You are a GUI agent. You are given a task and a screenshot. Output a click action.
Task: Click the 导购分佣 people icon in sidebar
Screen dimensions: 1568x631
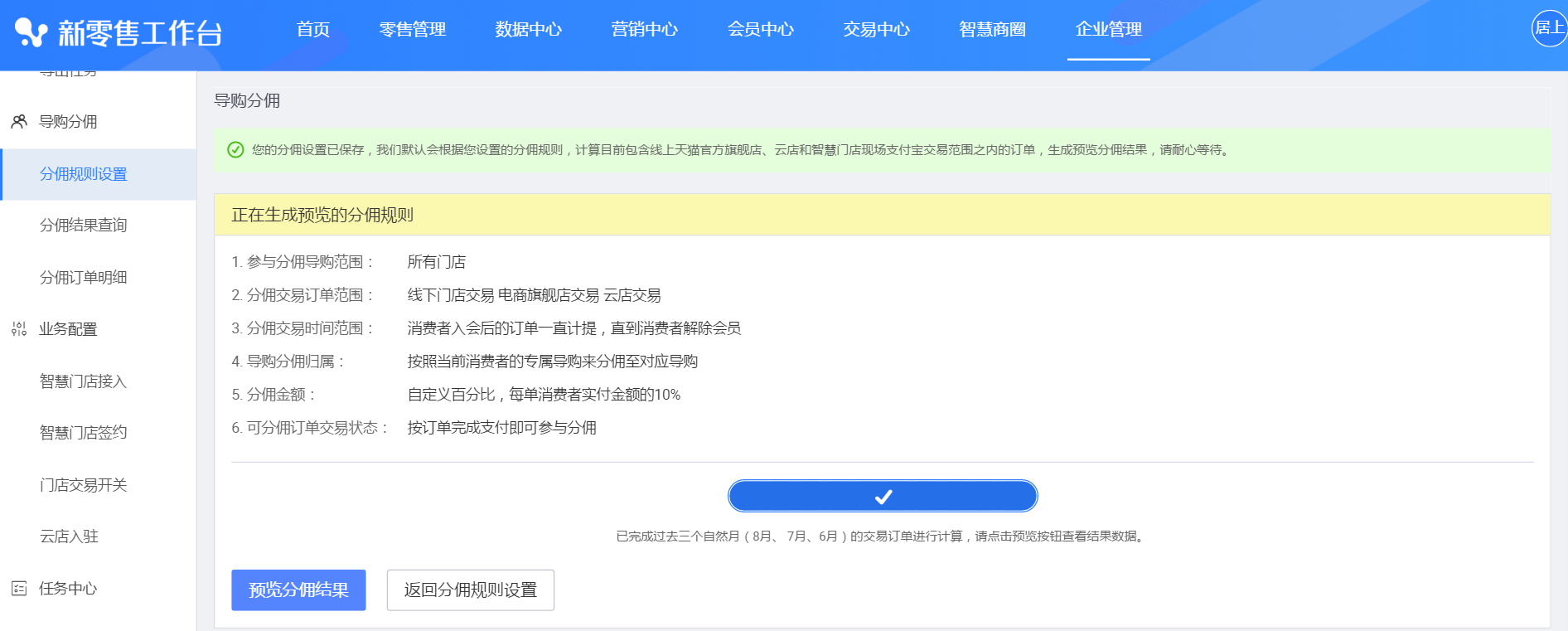[x=19, y=122]
